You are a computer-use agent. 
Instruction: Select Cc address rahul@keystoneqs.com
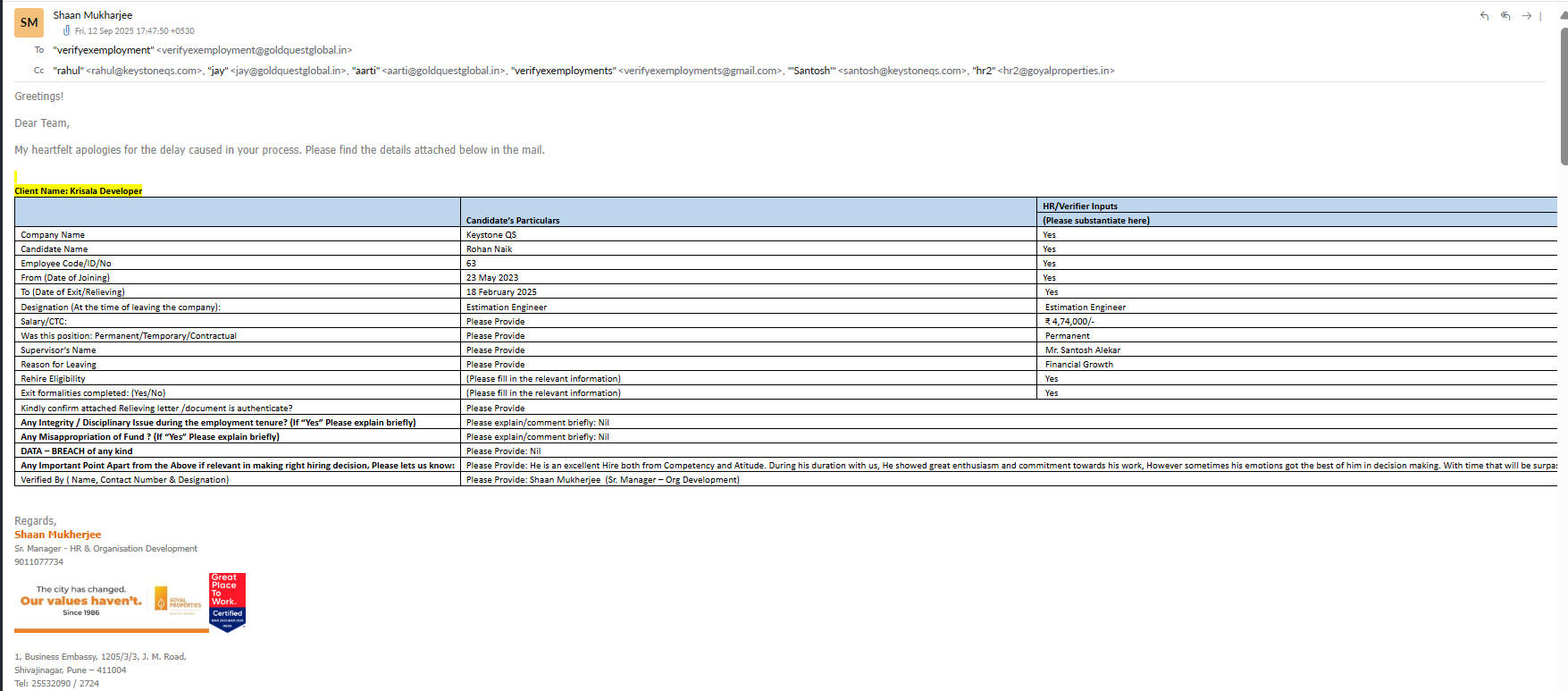point(129,71)
